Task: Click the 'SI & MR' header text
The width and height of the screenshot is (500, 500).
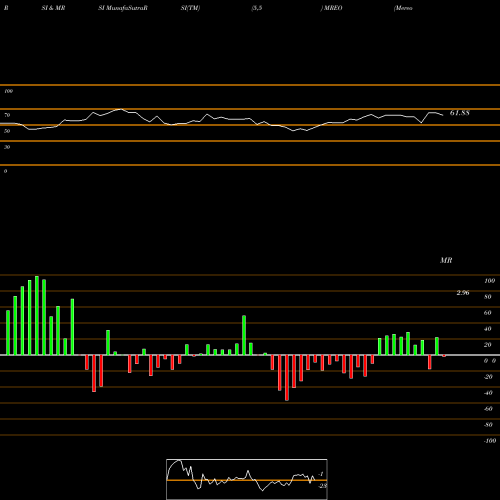Action: 53,8
